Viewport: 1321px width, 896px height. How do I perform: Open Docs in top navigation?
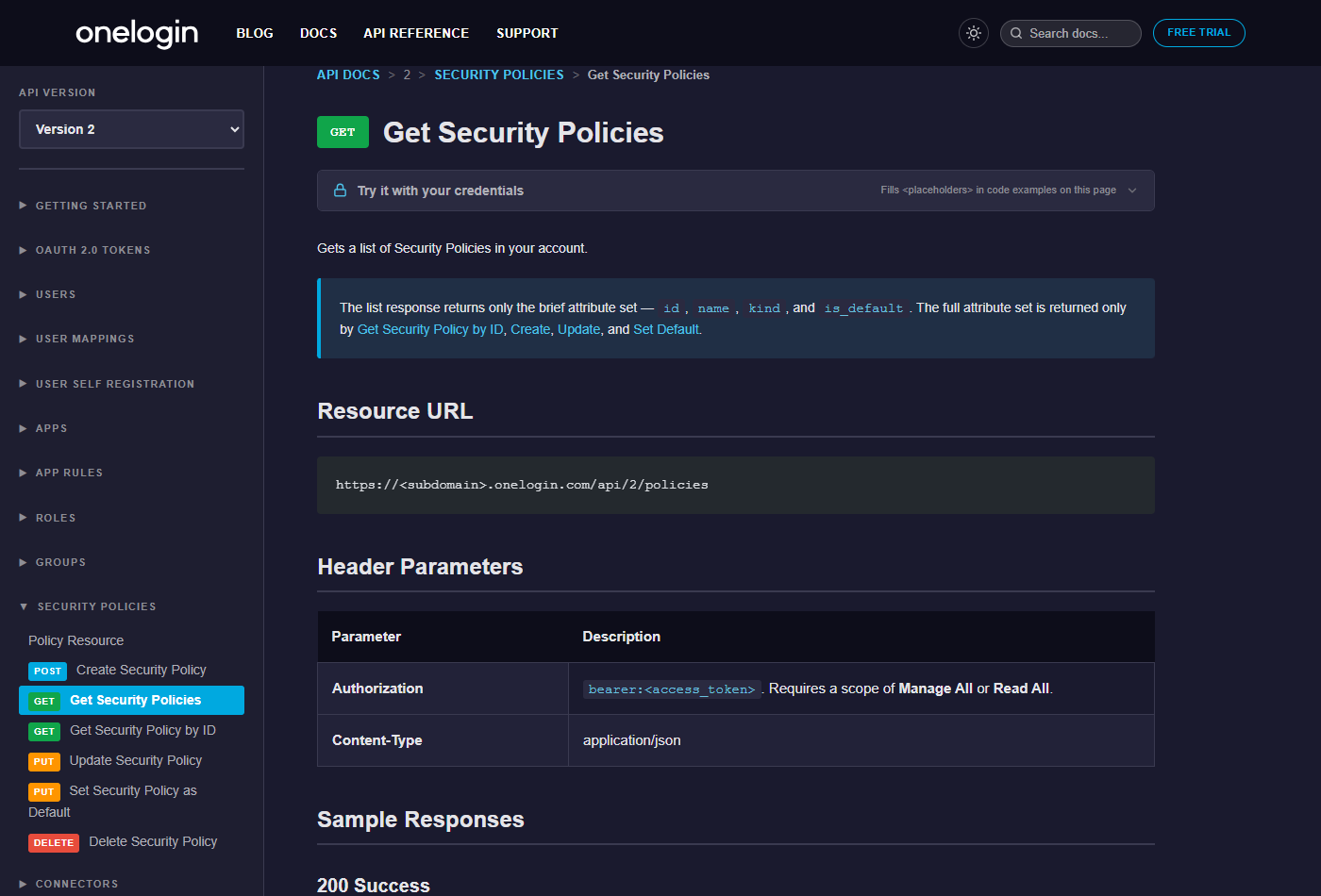(319, 33)
